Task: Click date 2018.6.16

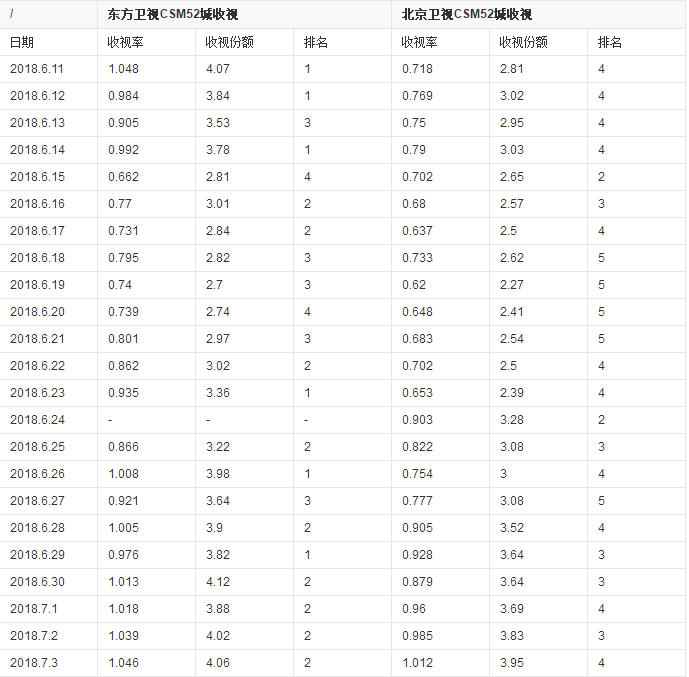Action: (37, 204)
